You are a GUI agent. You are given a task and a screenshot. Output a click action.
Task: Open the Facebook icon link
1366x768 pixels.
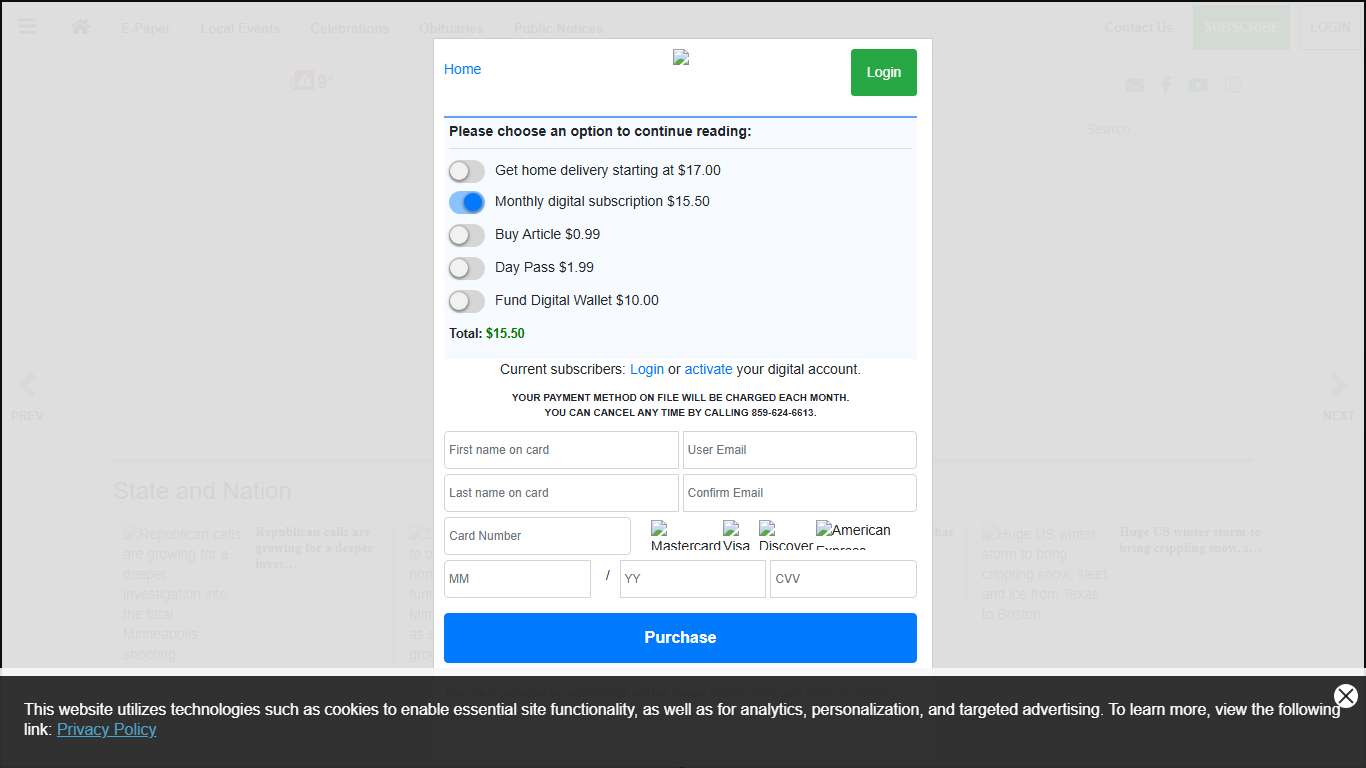tap(1166, 85)
